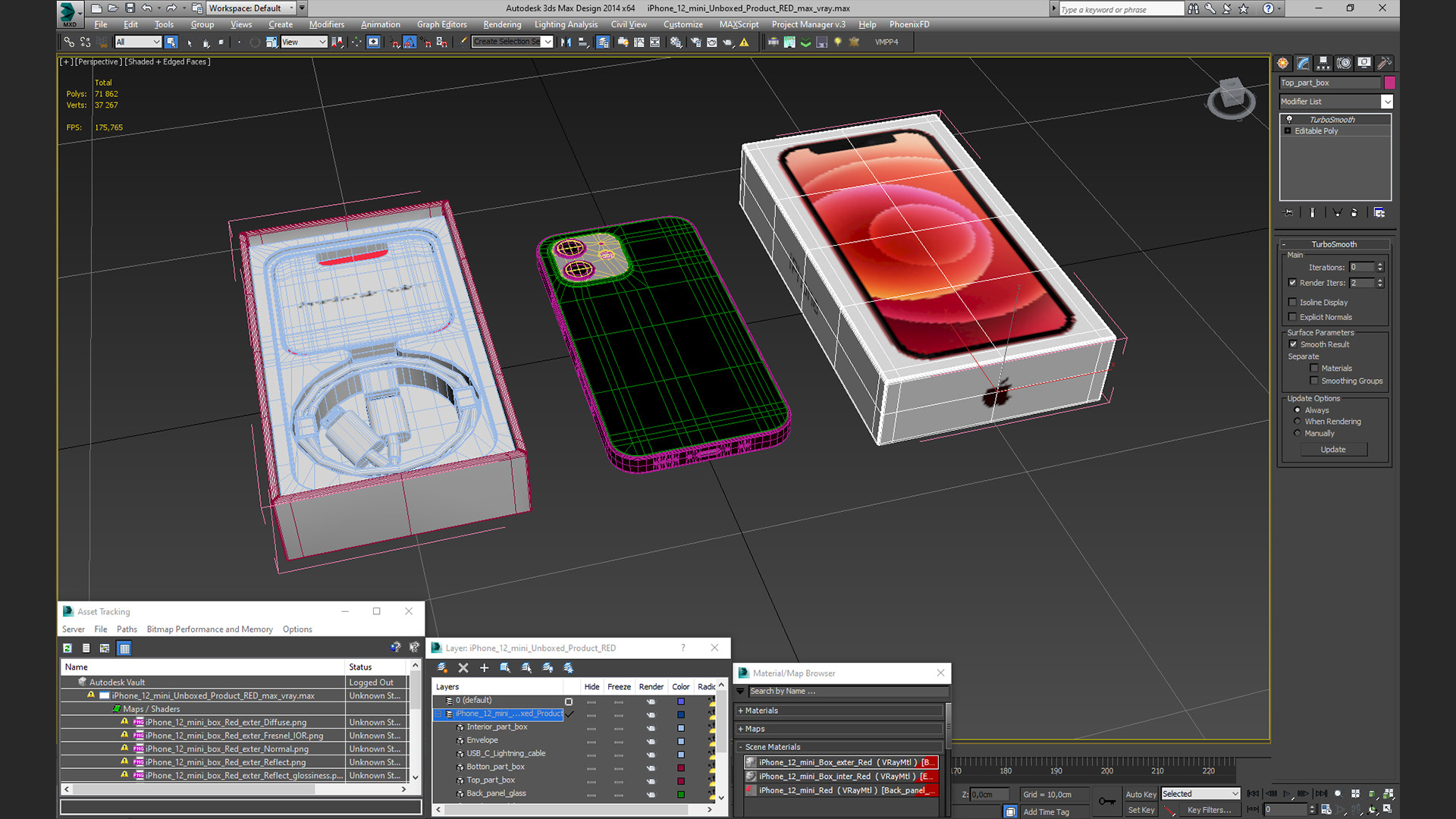Open the MAXScript menu
The width and height of the screenshot is (1456, 819).
click(739, 25)
